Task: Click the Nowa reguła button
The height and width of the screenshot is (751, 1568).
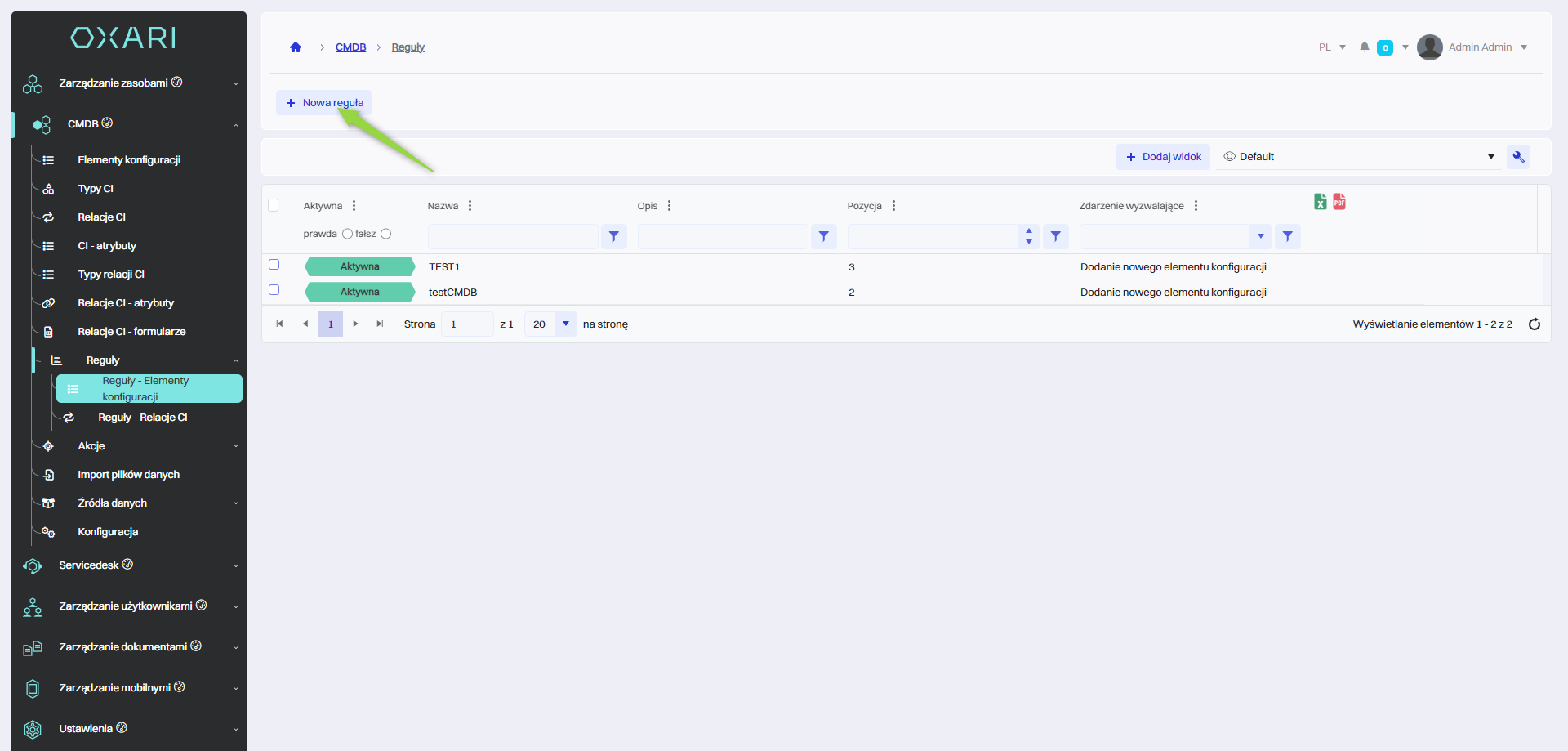Action: (324, 103)
